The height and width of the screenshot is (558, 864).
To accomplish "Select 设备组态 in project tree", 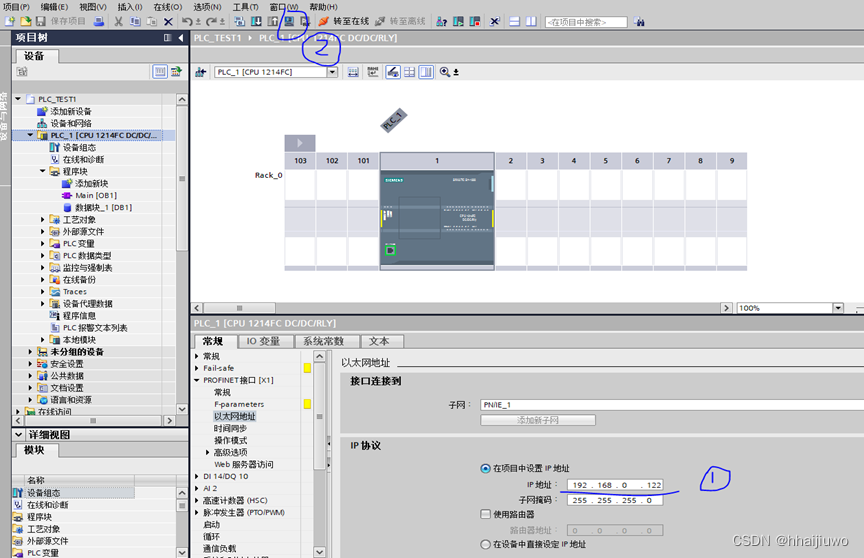I will pyautogui.click(x=79, y=147).
